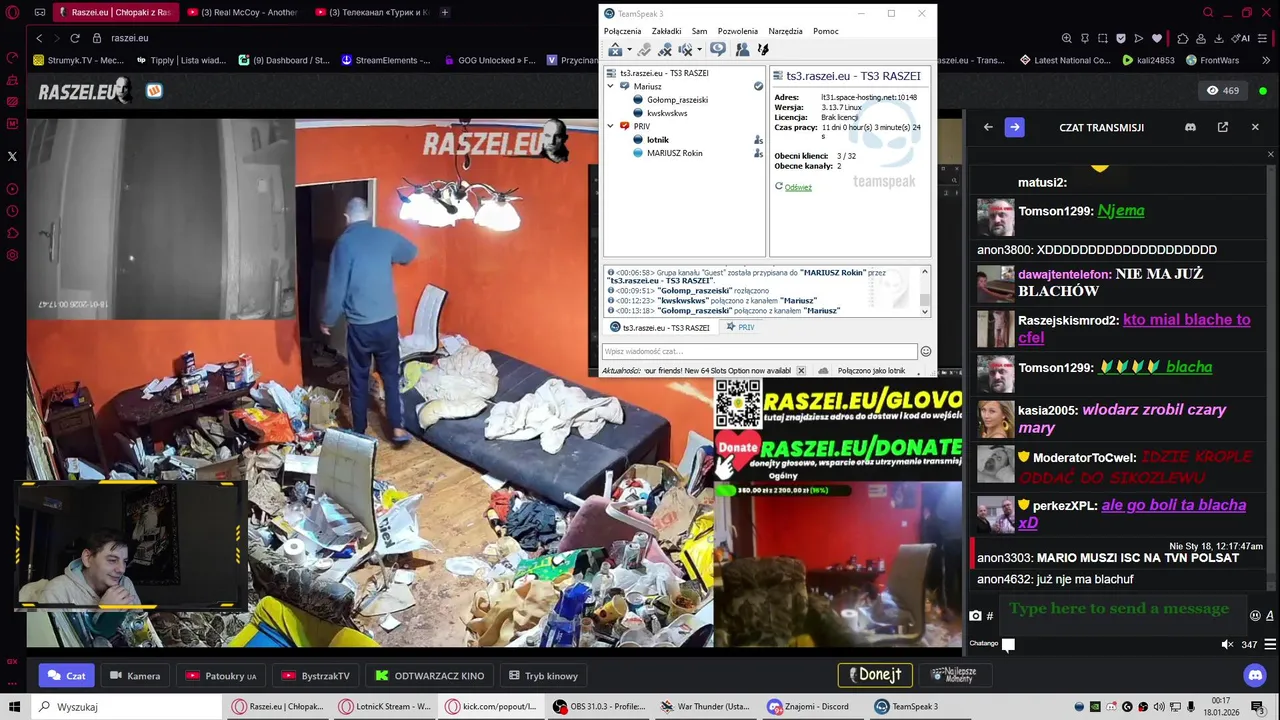Open the Strumyk.TV bookmark
1280x720 pixels.
click(x=77, y=60)
